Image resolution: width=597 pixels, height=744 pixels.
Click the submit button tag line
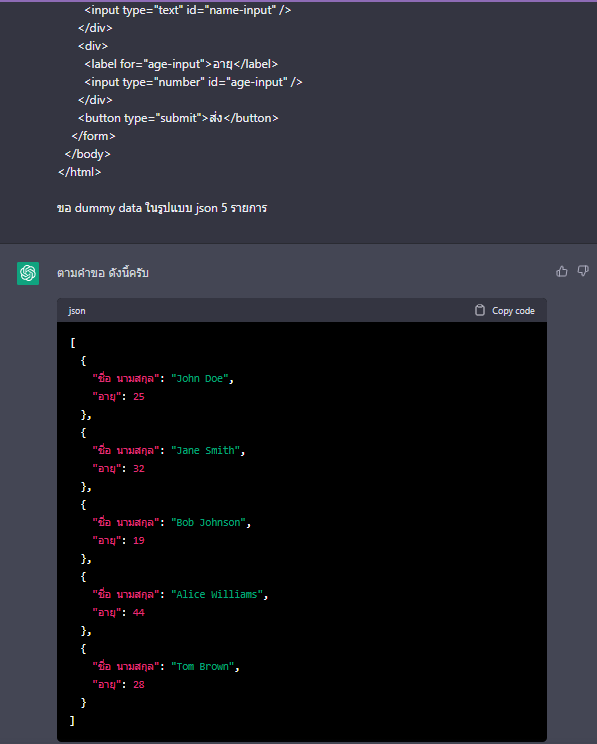pyautogui.click(x=178, y=118)
